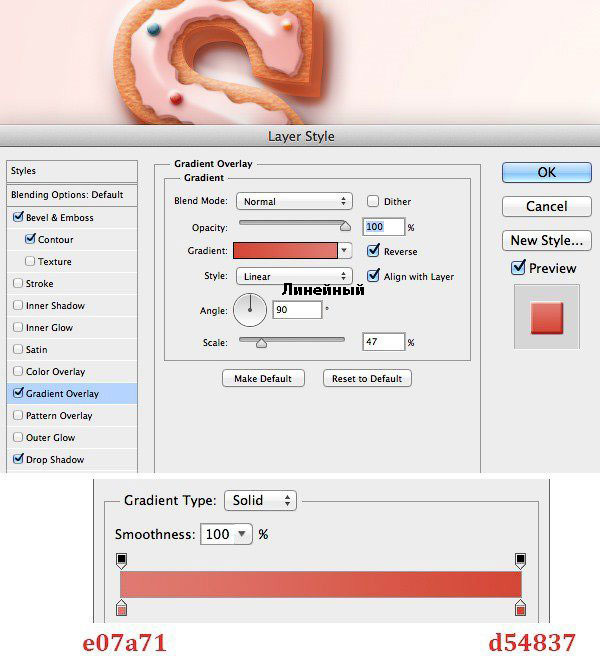This screenshot has height=671, width=600.
Task: Uncheck the Reverse checkbox
Action: point(373,250)
